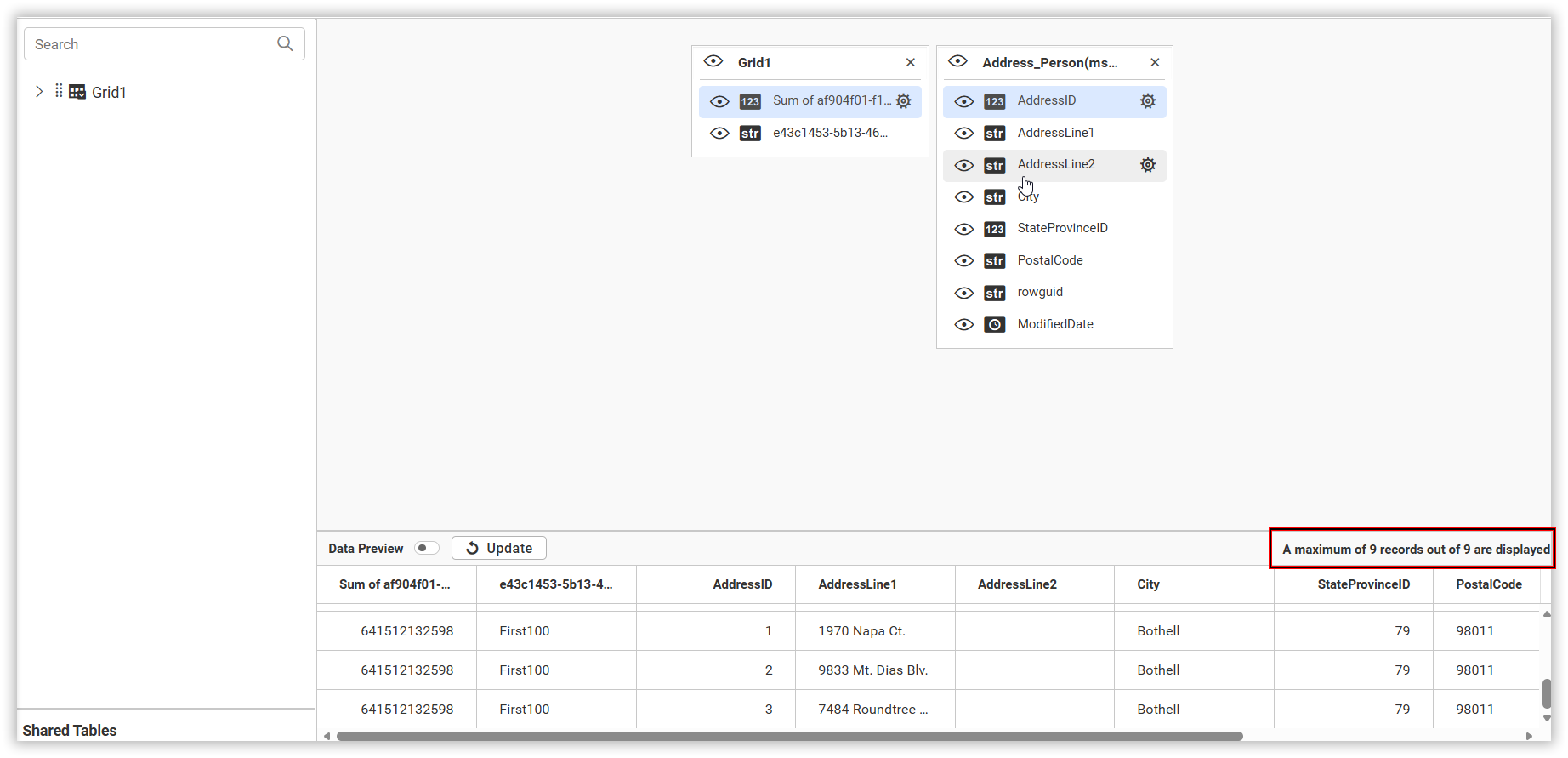Image resolution: width=1568 pixels, height=758 pixels.
Task: Toggle eye for Sum of af904f01 column
Action: coord(719,101)
